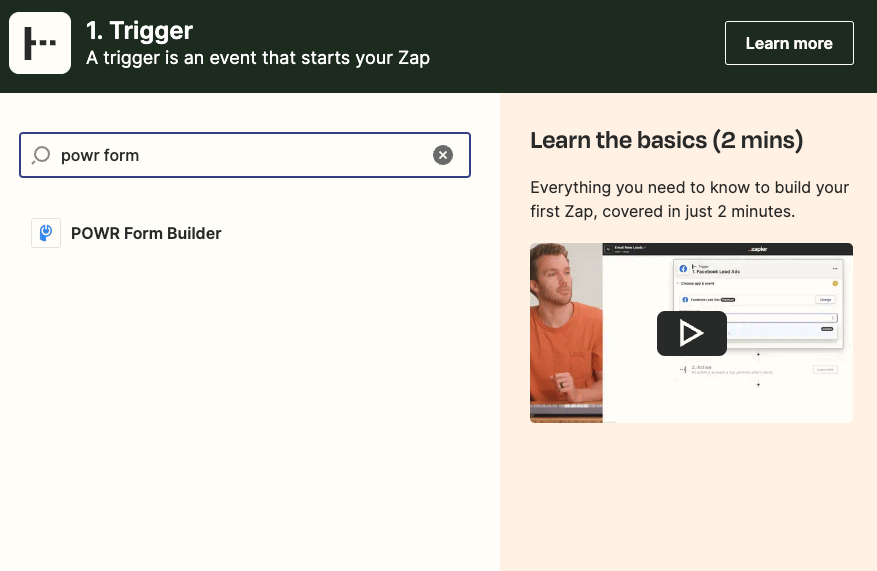The image size is (877, 571).
Task: Click the magnifying glass search icon
Action: click(x=41, y=155)
